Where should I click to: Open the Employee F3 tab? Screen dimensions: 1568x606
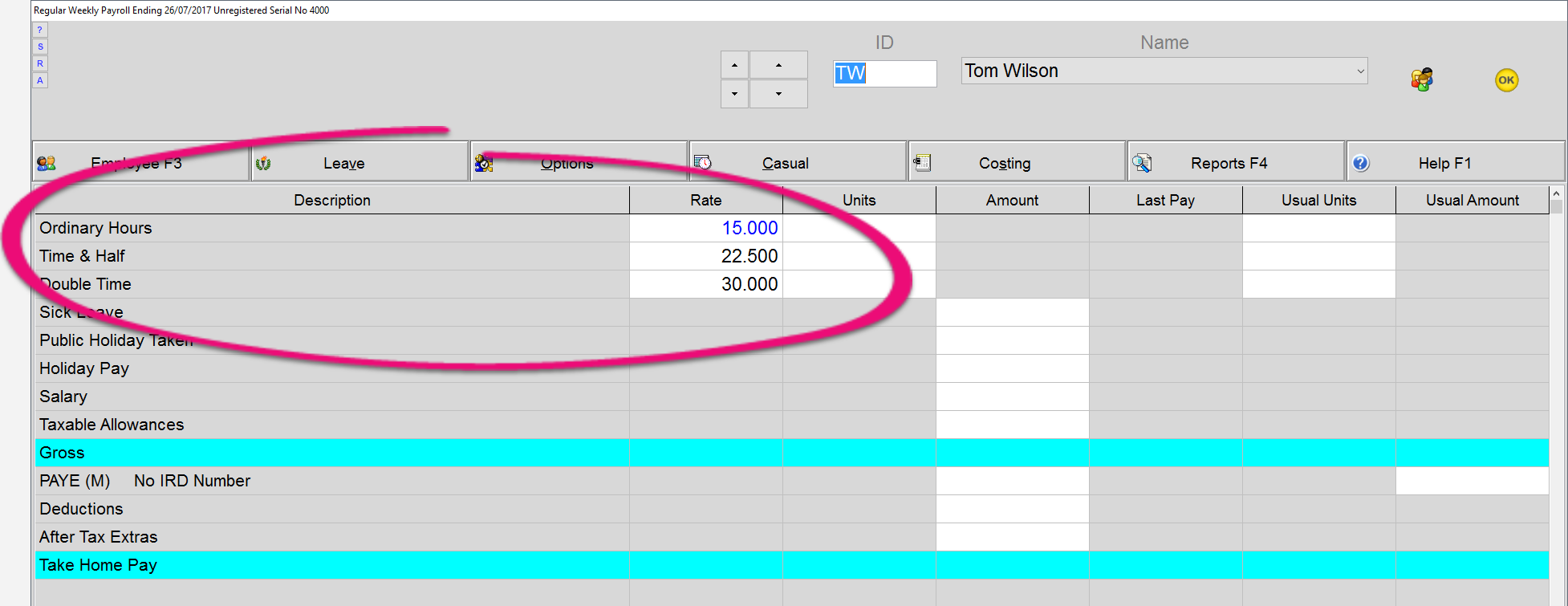(x=141, y=162)
